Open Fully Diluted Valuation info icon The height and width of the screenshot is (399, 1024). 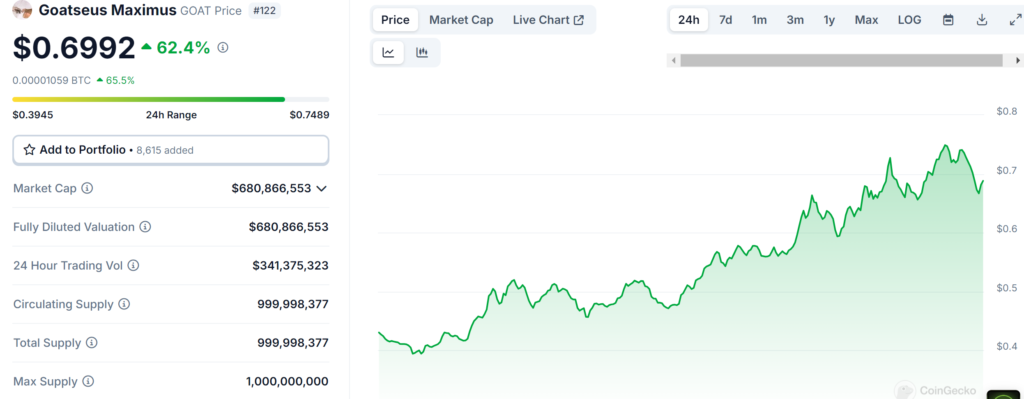click(145, 227)
